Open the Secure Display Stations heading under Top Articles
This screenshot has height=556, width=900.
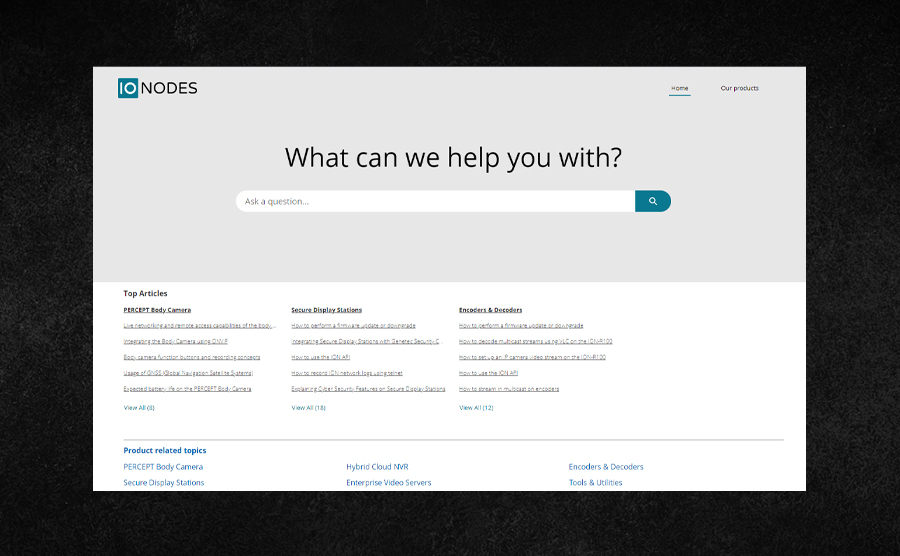[x=326, y=310]
